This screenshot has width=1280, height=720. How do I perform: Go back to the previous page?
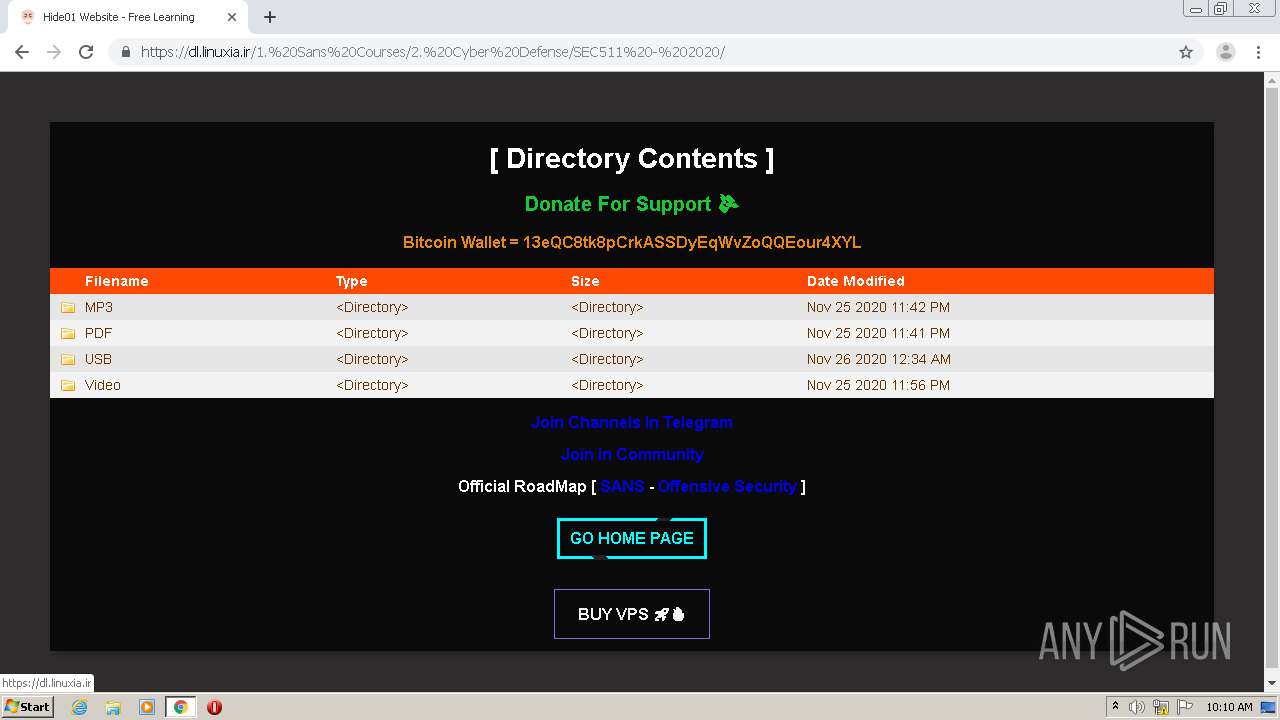click(x=22, y=52)
